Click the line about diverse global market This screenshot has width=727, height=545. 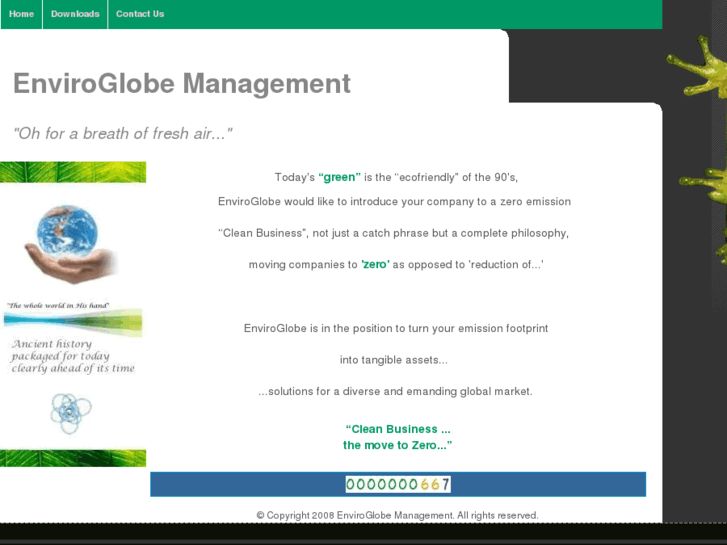click(395, 391)
